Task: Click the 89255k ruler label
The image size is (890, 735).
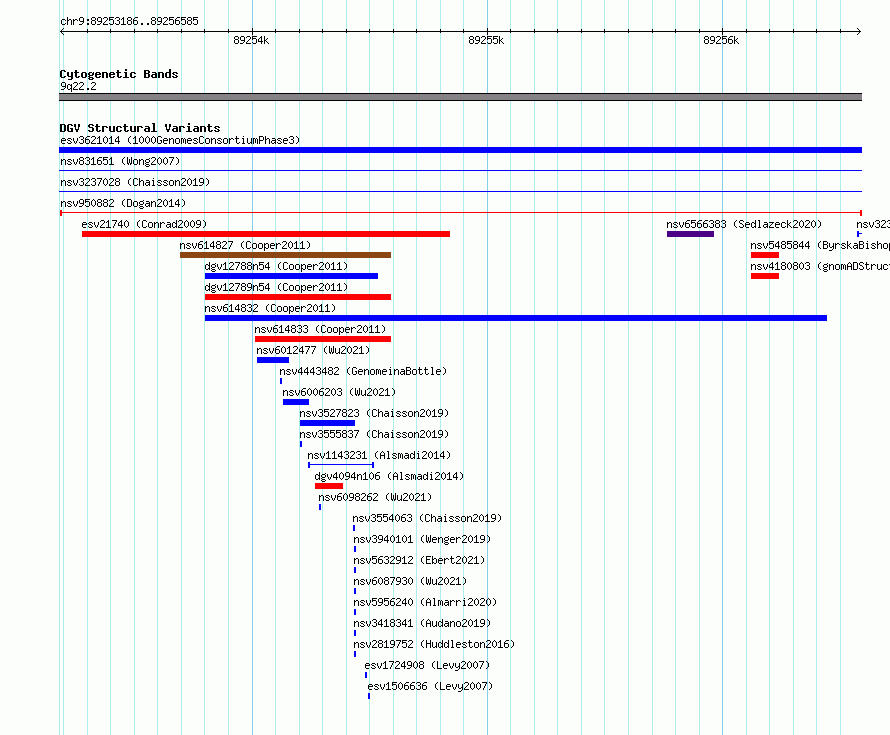Action: click(x=486, y=40)
